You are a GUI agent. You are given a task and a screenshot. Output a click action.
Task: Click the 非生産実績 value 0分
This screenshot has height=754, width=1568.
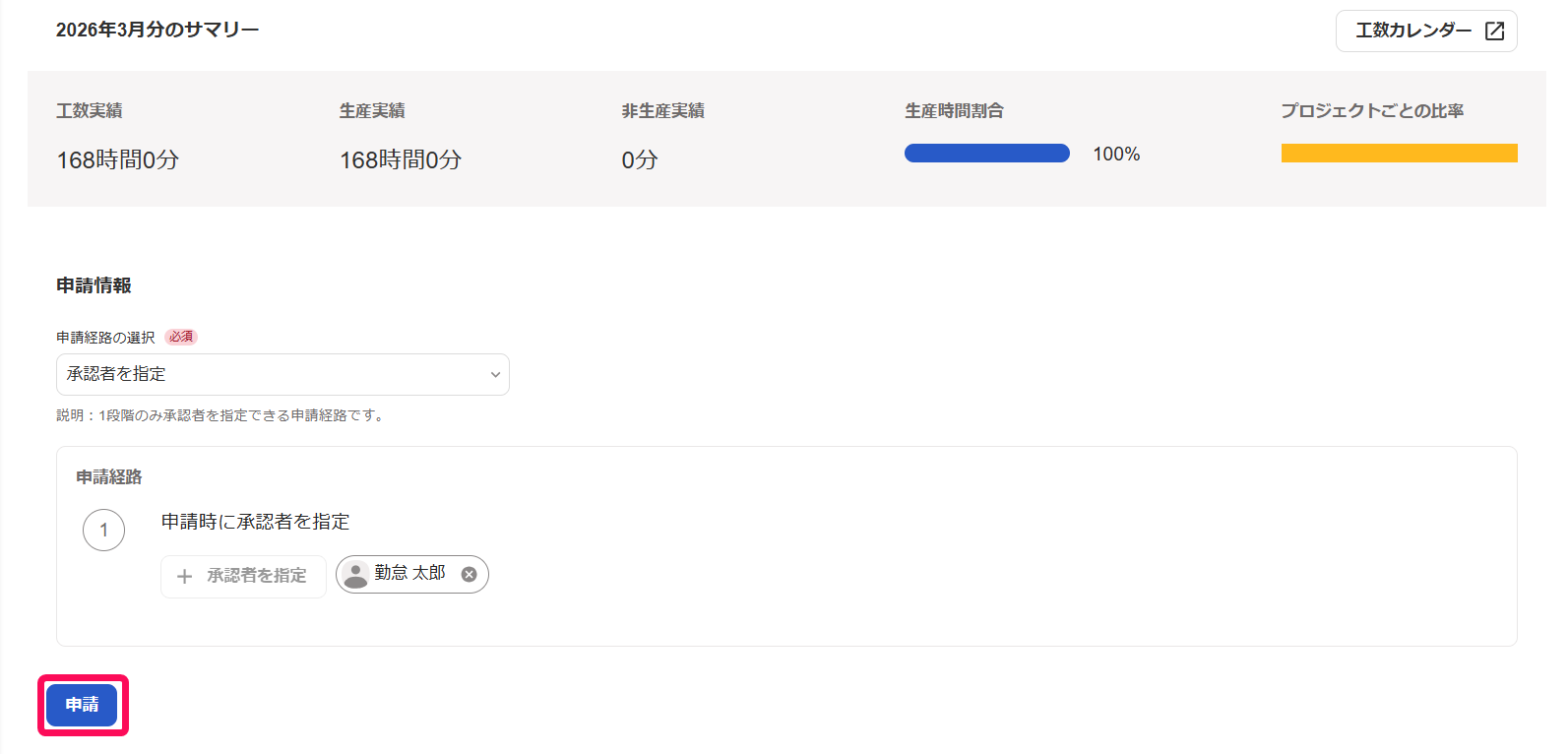coord(640,159)
